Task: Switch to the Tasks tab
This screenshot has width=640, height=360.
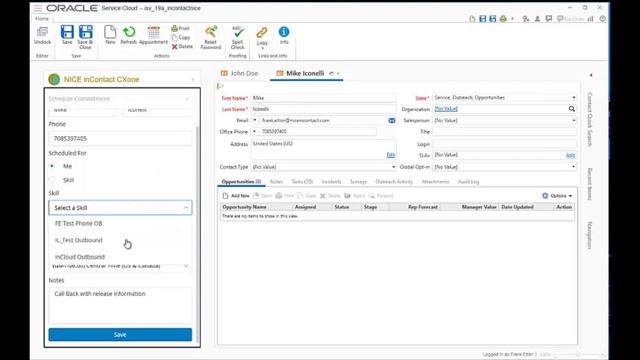Action: point(302,182)
